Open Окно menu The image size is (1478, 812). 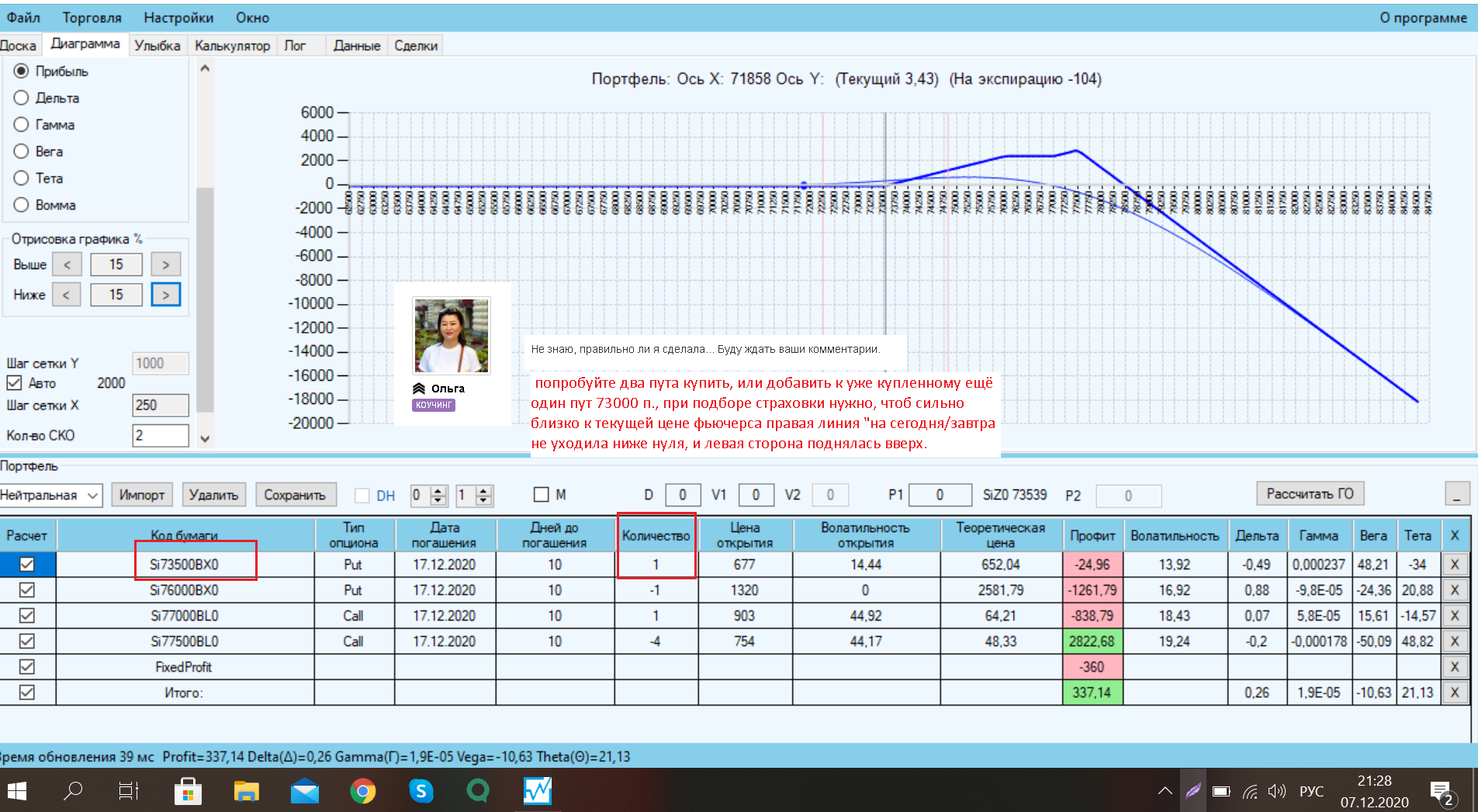[252, 18]
